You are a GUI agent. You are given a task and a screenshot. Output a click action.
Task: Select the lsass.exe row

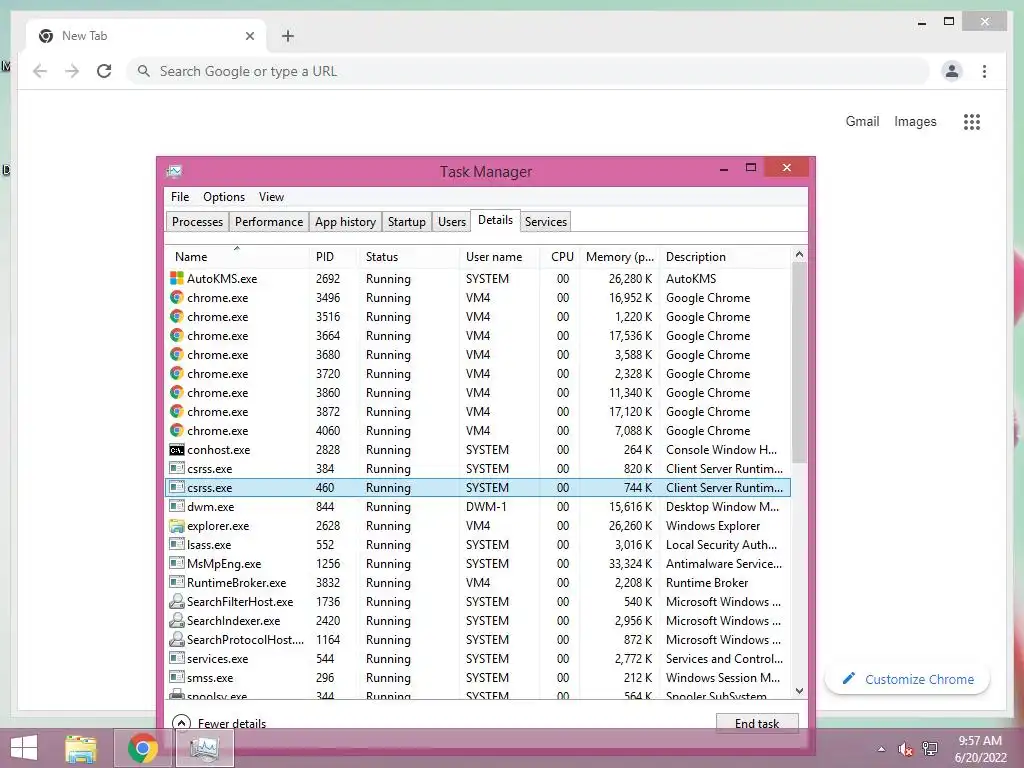tap(478, 545)
